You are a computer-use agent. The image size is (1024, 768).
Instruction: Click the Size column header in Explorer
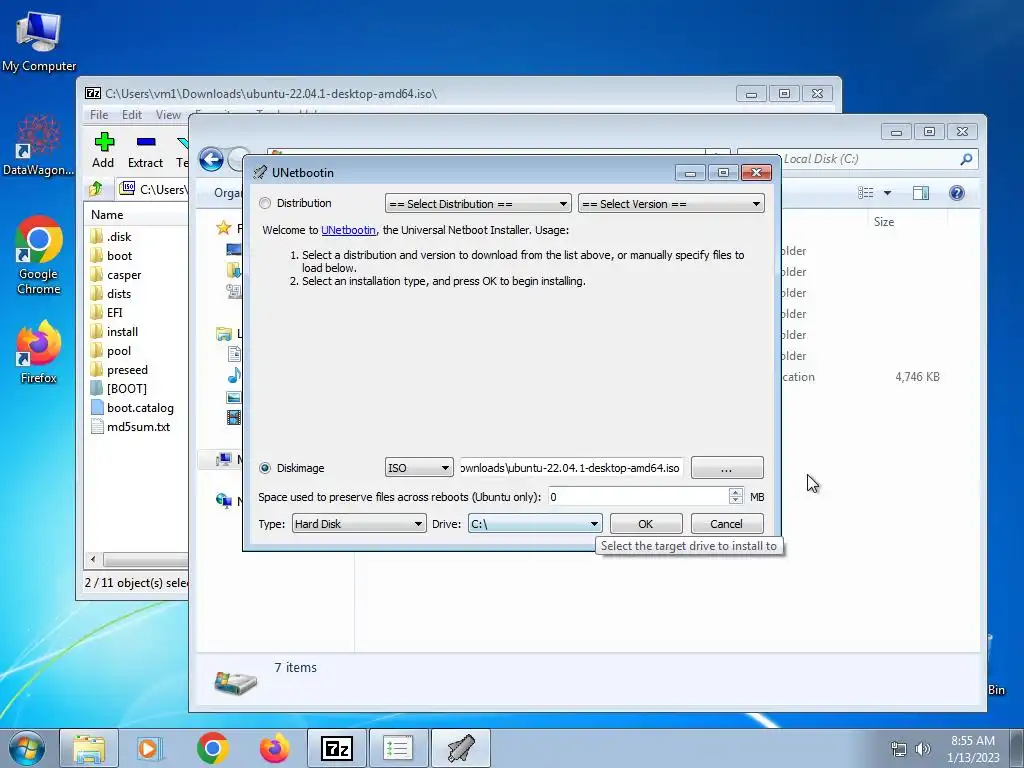tap(884, 222)
